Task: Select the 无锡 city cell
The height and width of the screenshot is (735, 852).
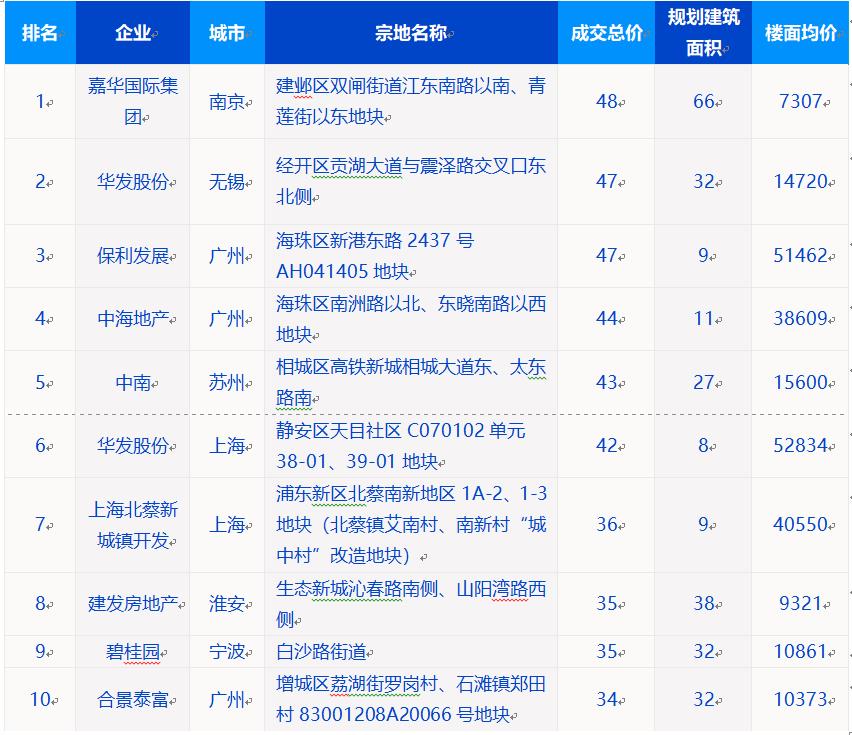Action: coord(227,181)
